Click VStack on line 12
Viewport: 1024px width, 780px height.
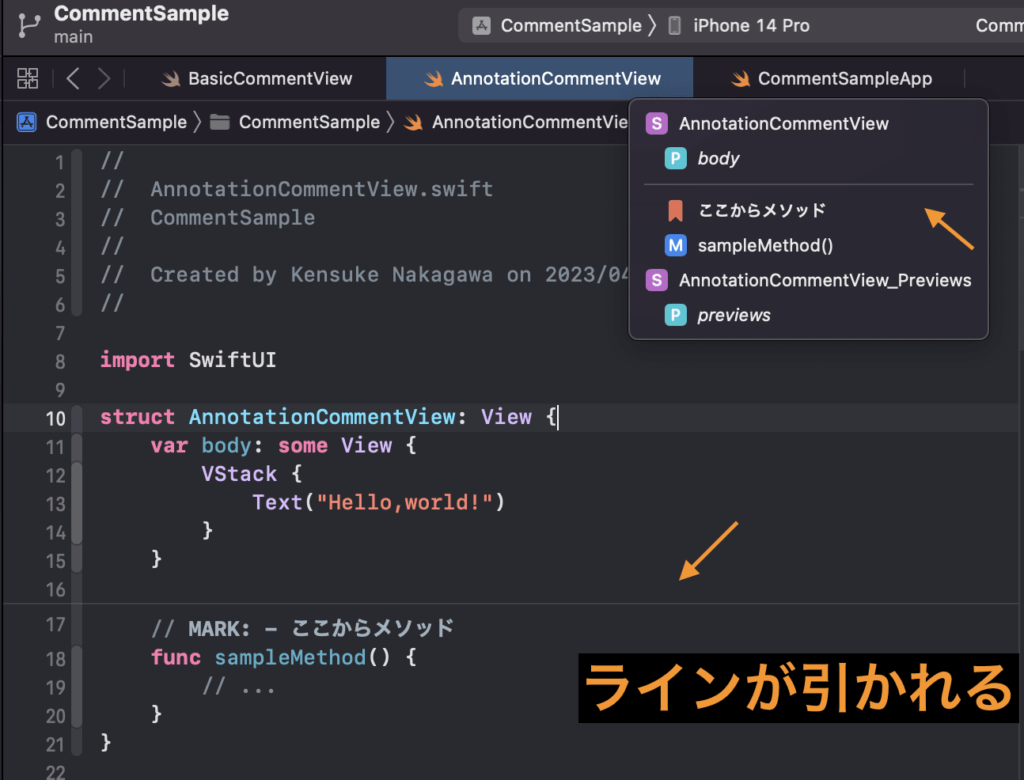(239, 474)
